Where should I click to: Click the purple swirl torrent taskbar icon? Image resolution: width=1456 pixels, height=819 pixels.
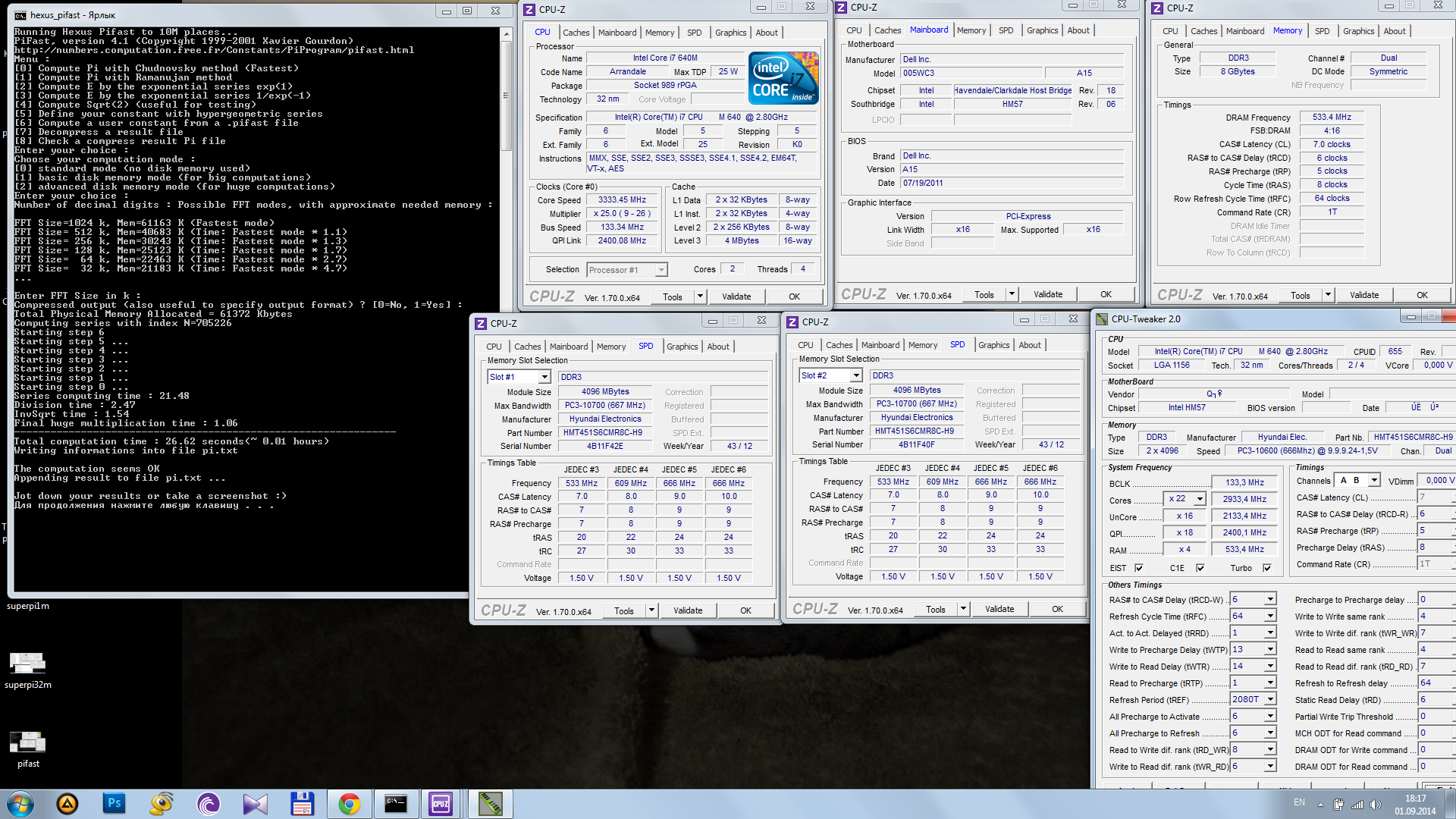(x=209, y=804)
